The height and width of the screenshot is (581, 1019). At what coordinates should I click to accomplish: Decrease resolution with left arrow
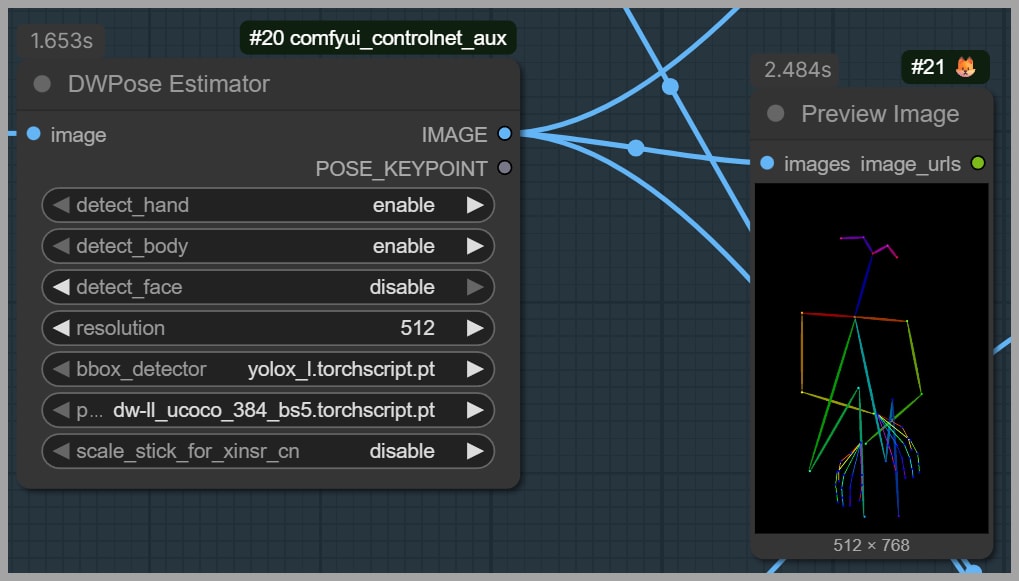61,328
